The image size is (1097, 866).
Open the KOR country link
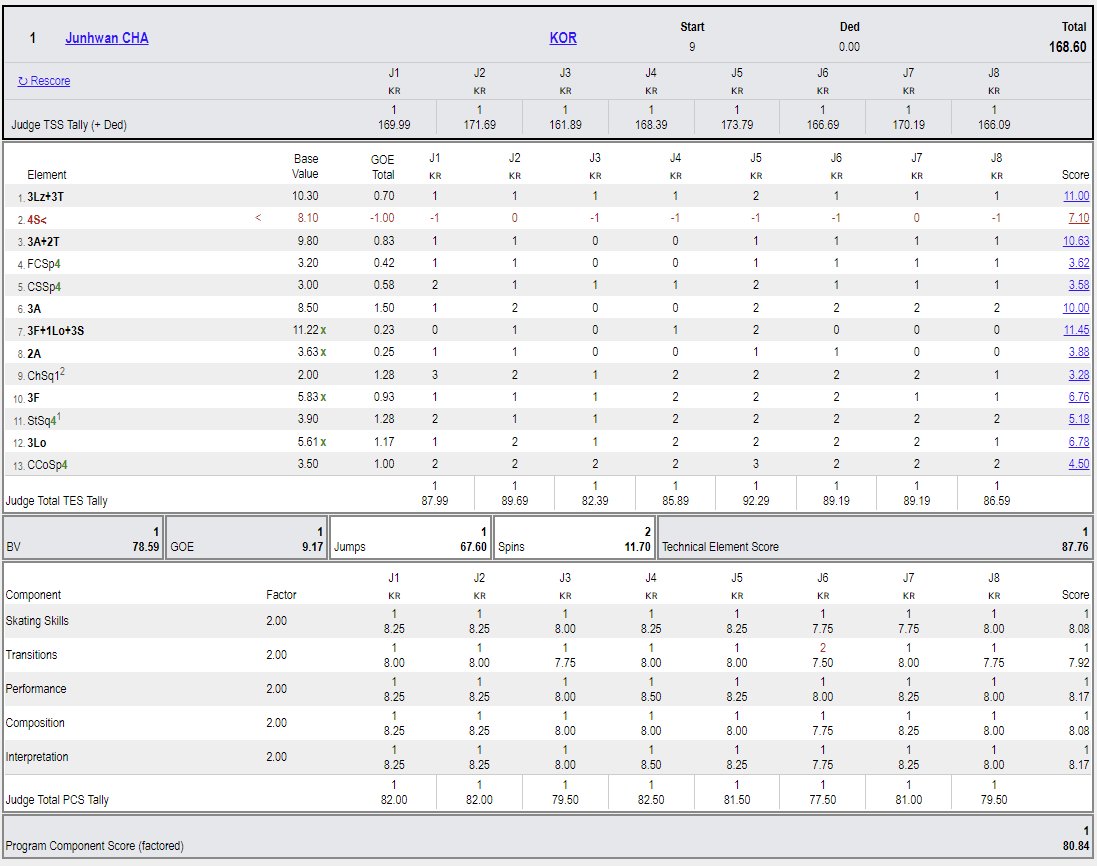[563, 38]
